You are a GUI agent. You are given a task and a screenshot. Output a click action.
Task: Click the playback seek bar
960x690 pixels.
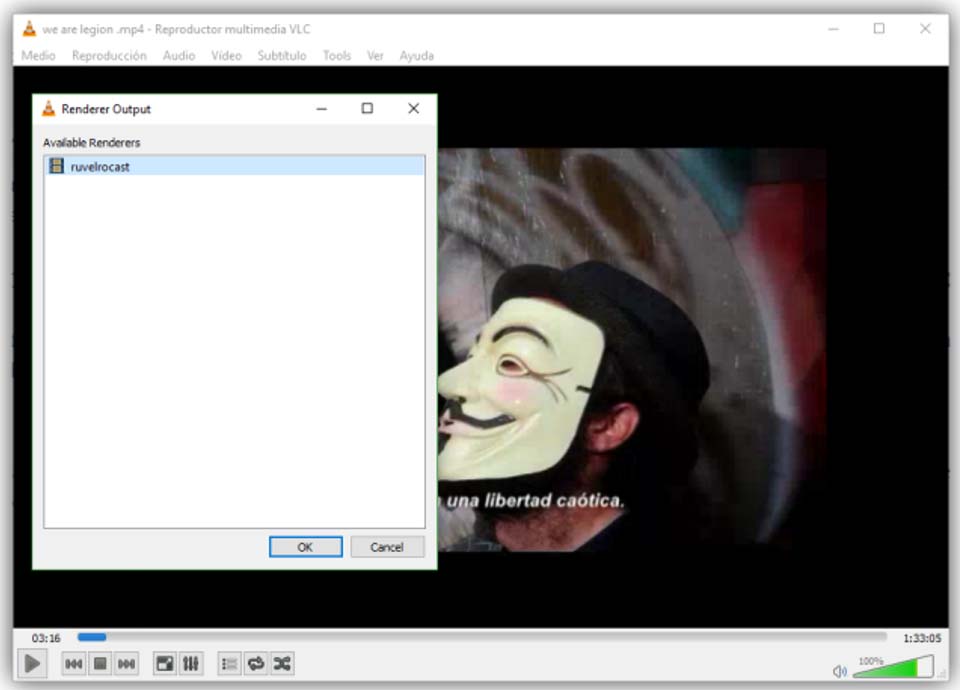pos(482,637)
